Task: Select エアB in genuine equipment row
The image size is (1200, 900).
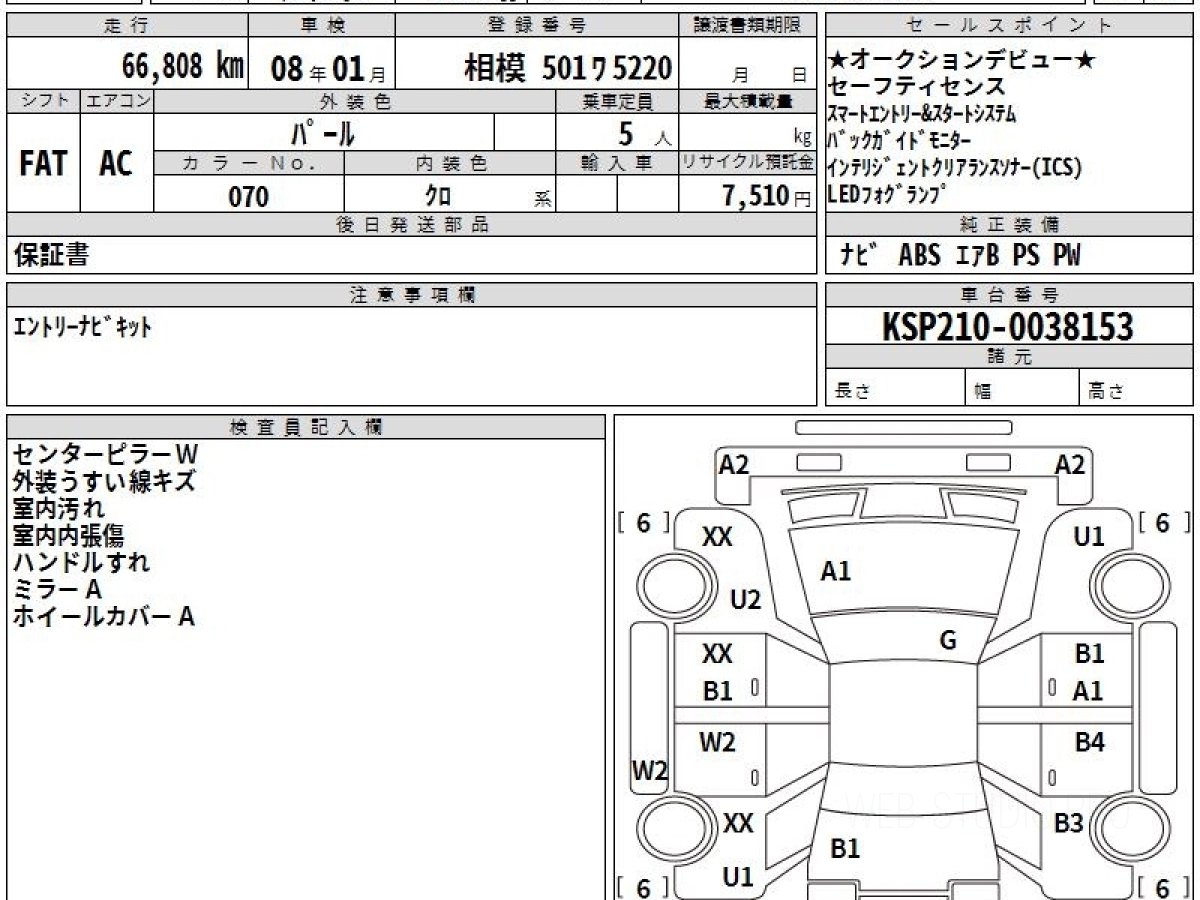Action: pyautogui.click(x=978, y=255)
